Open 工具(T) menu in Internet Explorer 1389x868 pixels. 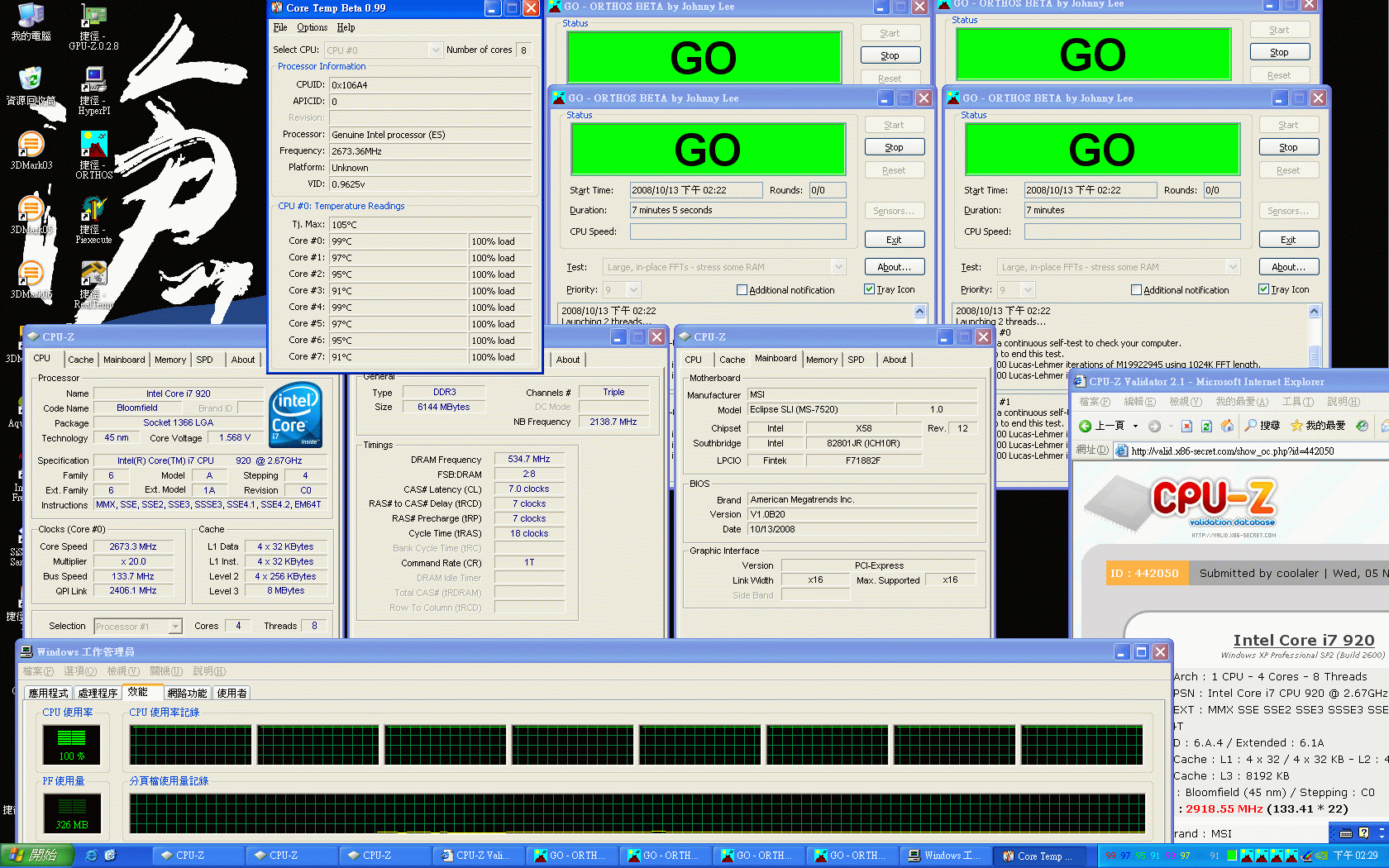click(1297, 402)
